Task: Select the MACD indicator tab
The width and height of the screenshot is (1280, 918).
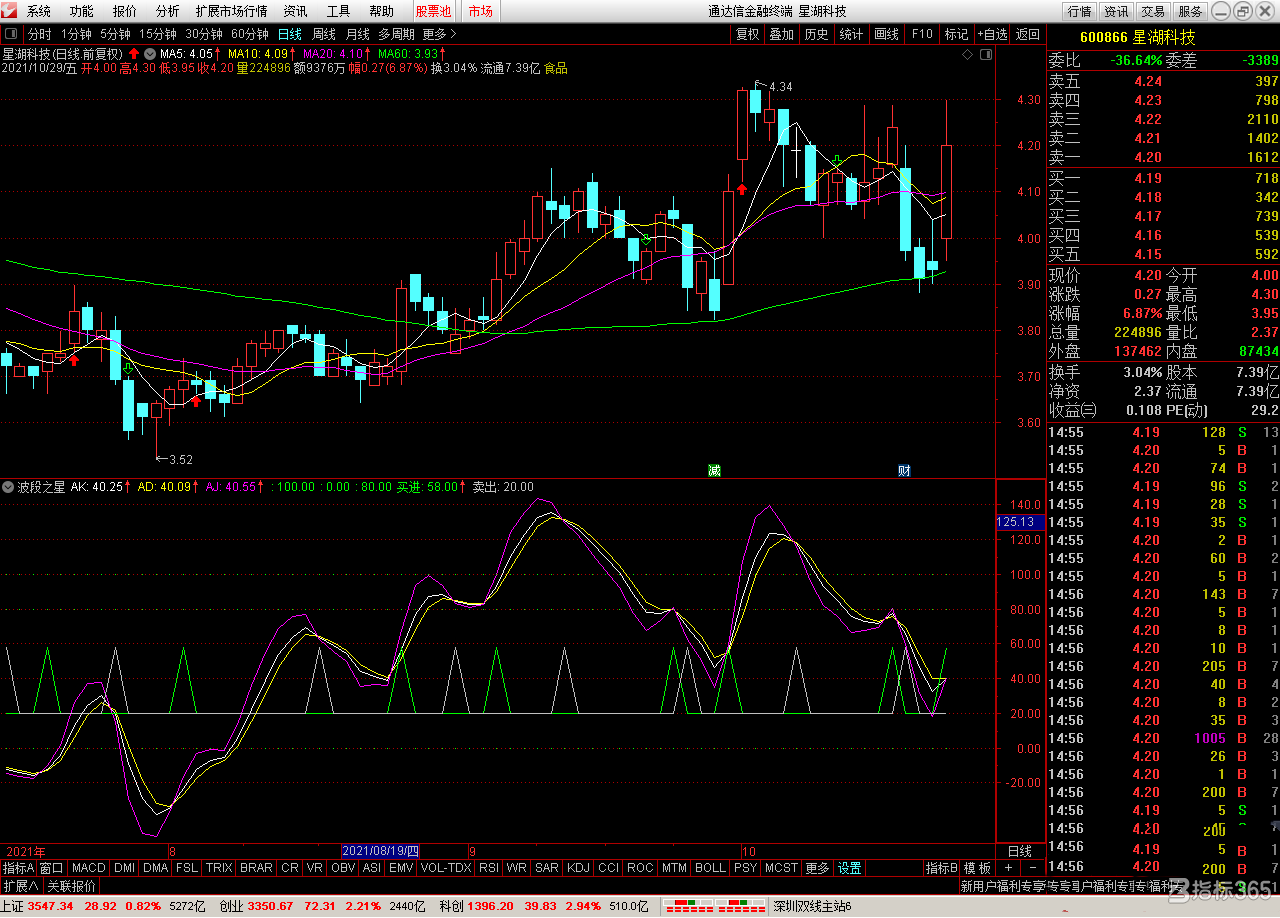Action: point(88,868)
